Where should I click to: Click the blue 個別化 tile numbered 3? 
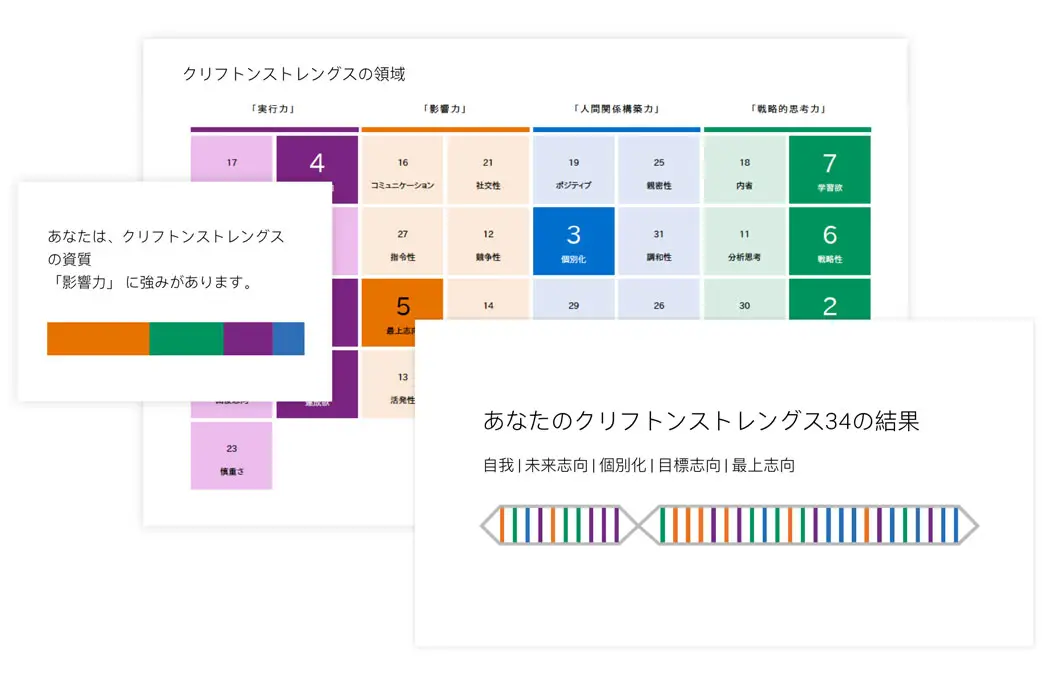[573, 240]
